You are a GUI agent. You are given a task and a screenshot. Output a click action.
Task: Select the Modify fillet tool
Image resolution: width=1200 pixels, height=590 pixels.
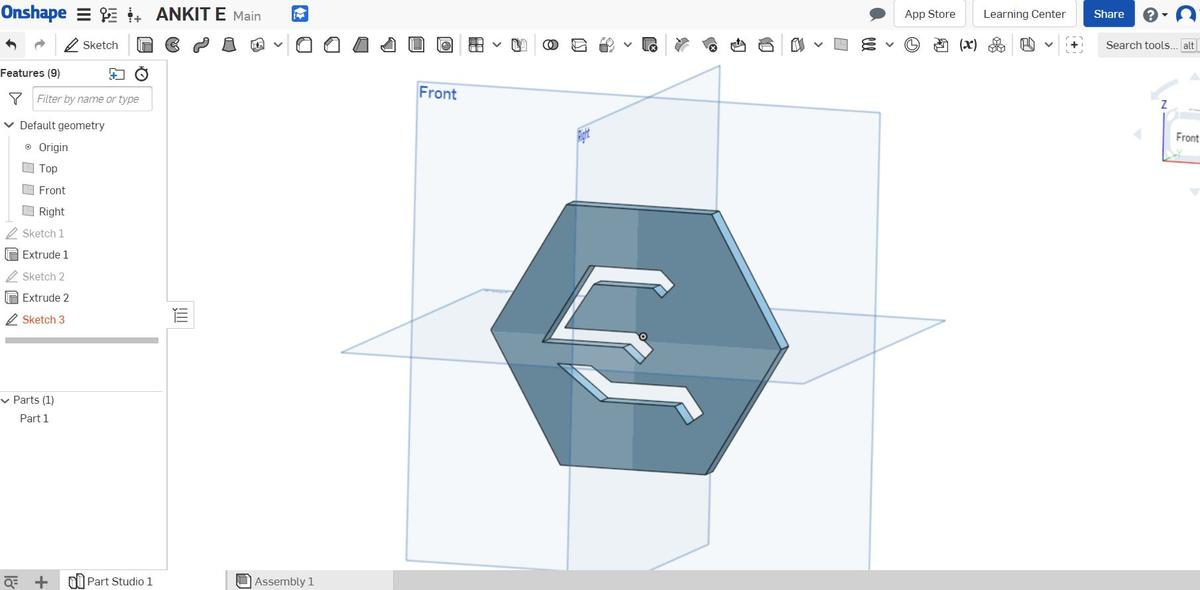click(x=682, y=45)
